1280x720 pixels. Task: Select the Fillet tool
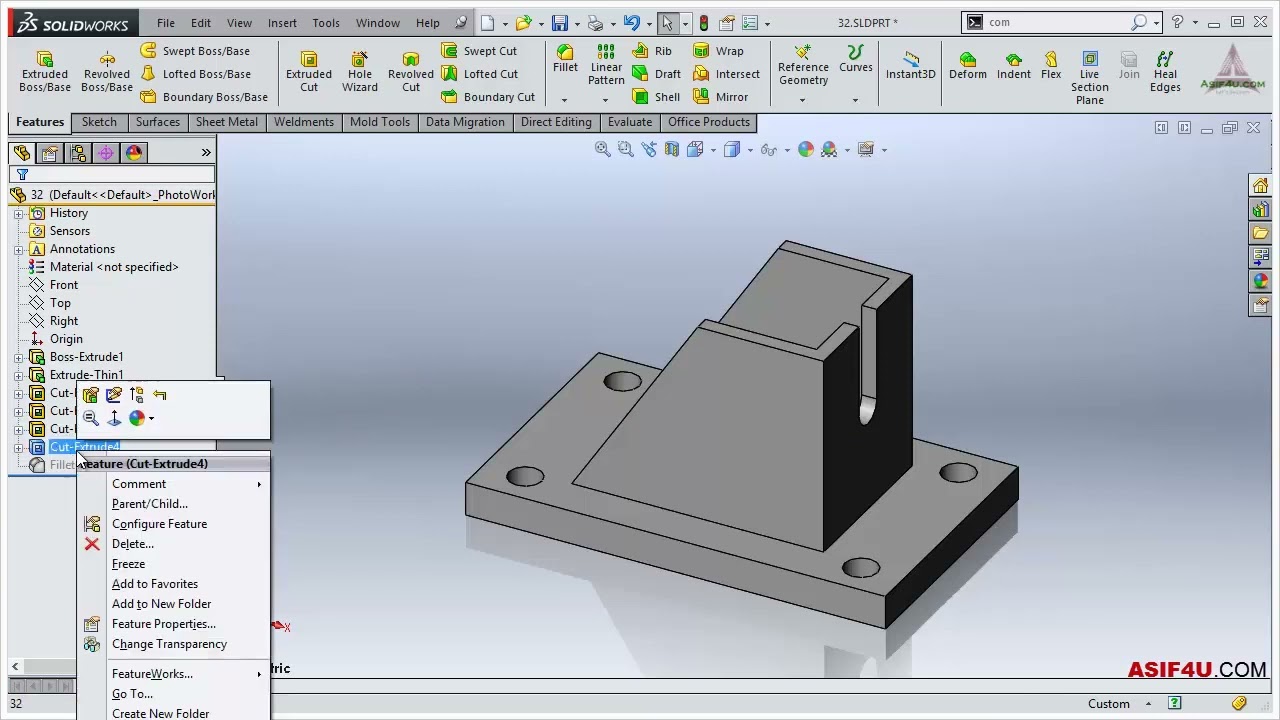tap(565, 59)
